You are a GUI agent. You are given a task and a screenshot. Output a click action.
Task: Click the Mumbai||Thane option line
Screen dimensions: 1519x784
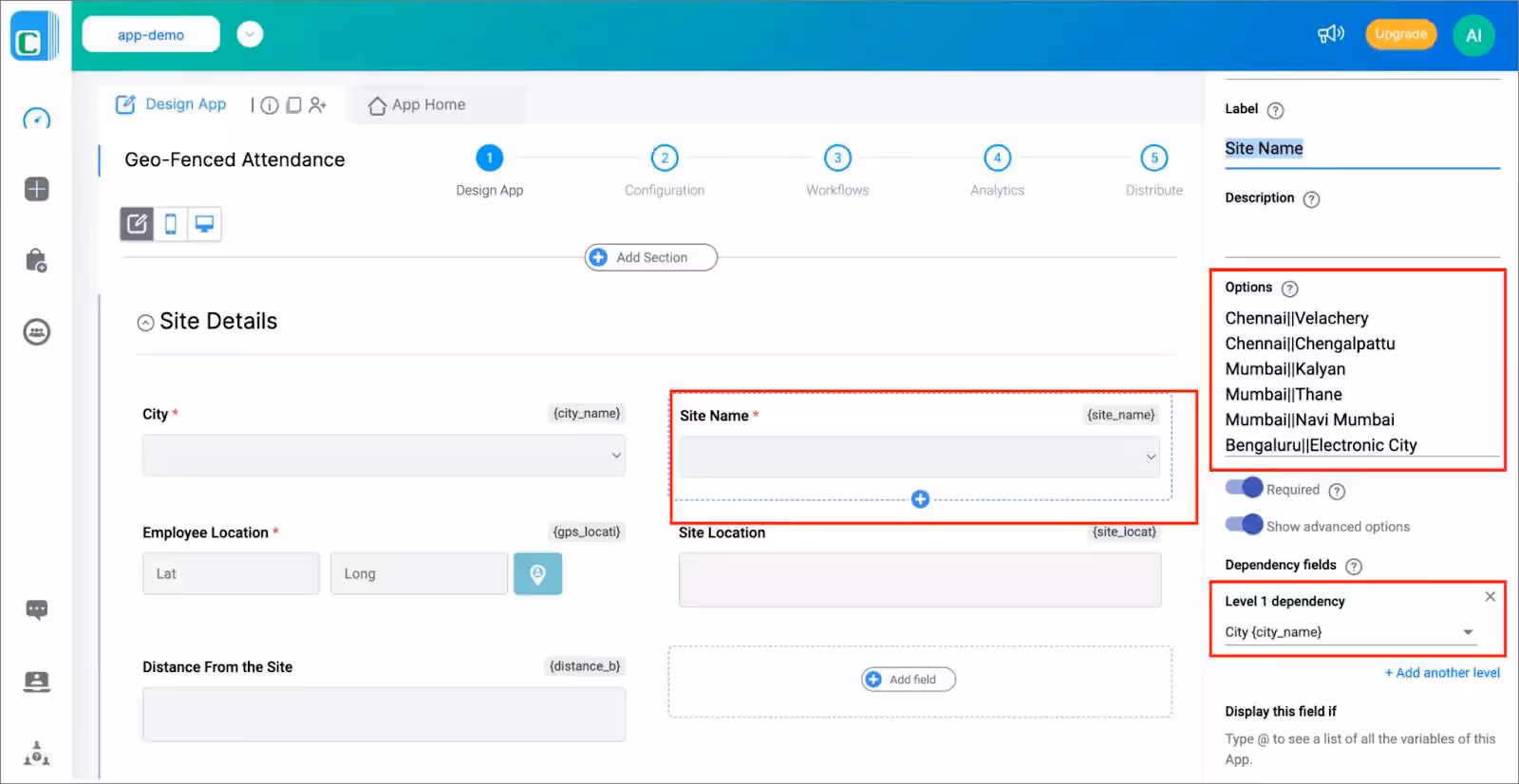click(x=1284, y=395)
